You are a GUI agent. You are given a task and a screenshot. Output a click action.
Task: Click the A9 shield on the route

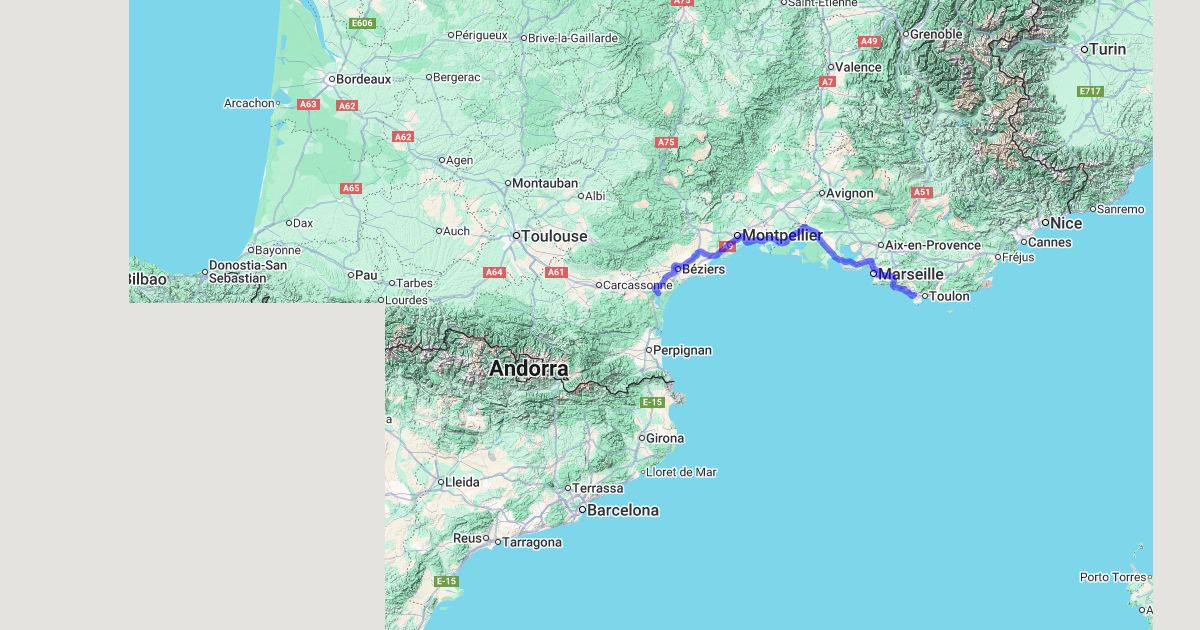(727, 246)
